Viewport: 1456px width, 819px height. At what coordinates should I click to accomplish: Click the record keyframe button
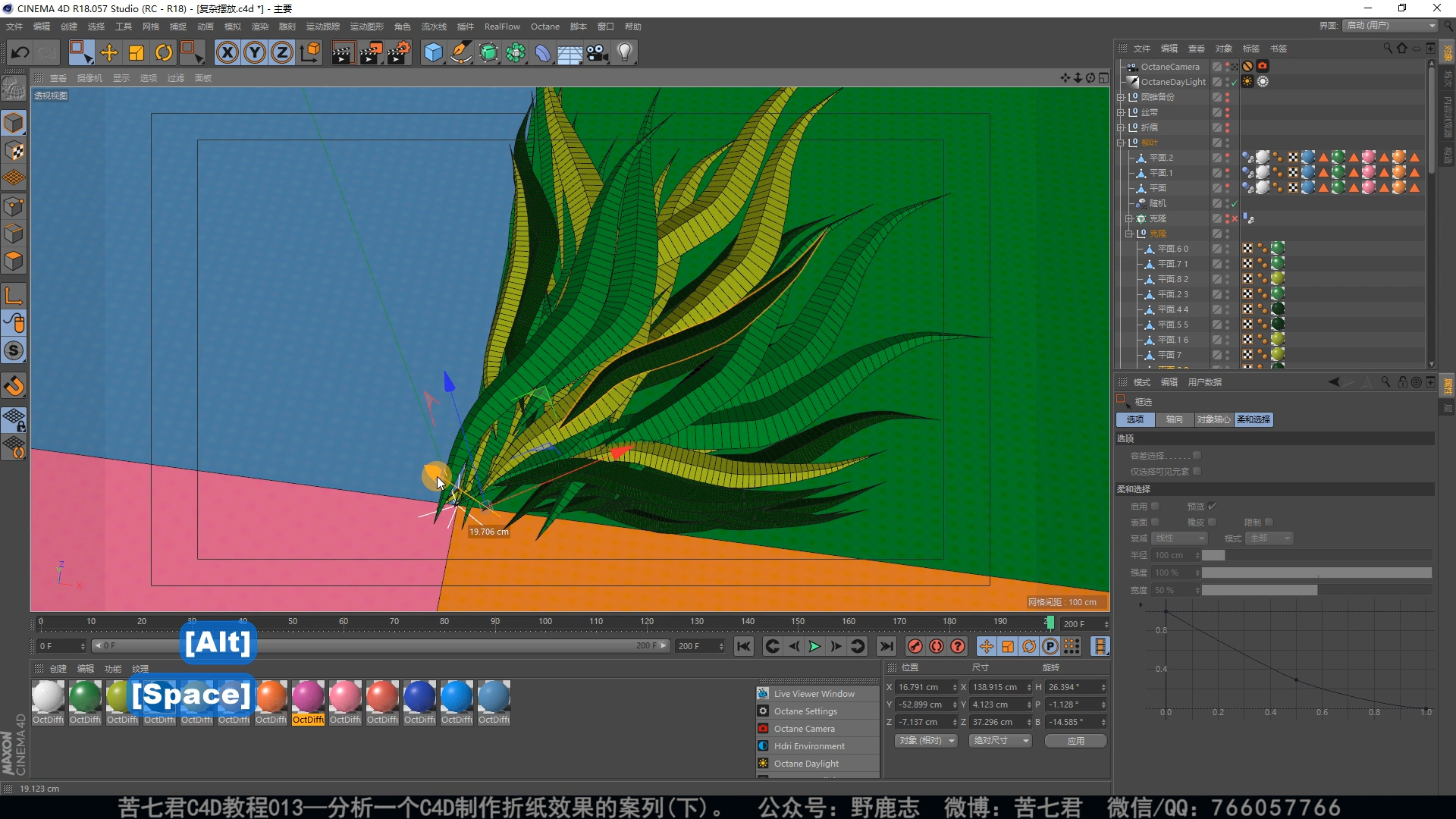[x=915, y=646]
